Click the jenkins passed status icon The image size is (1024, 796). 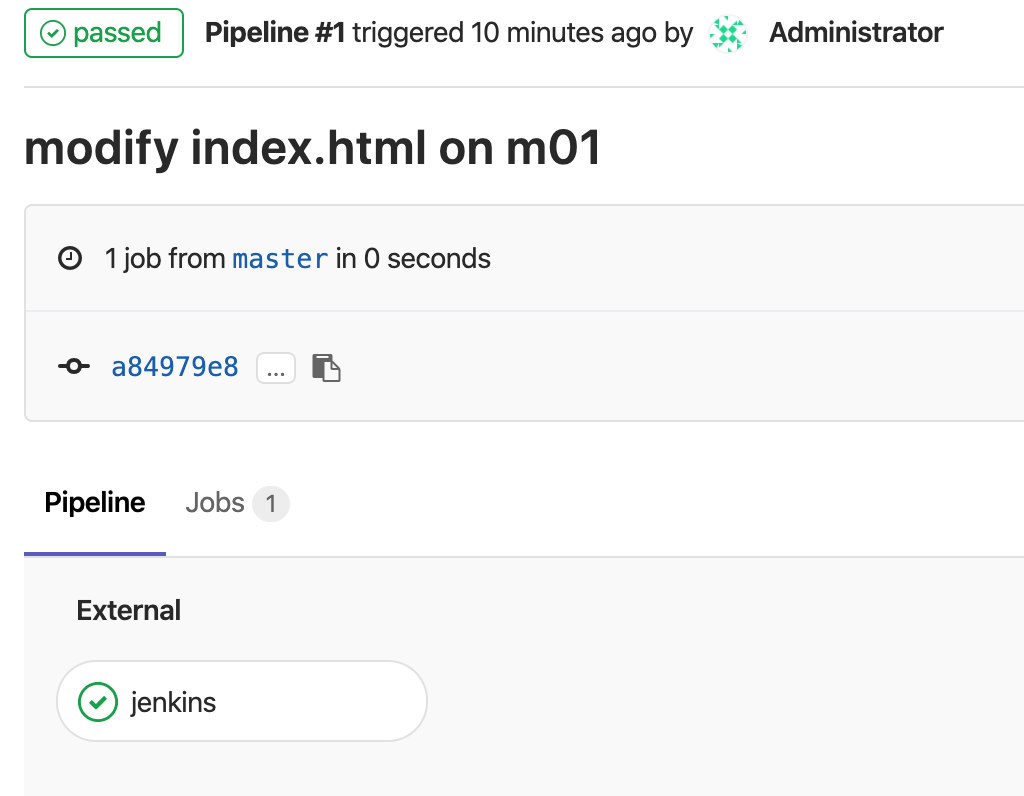point(98,702)
